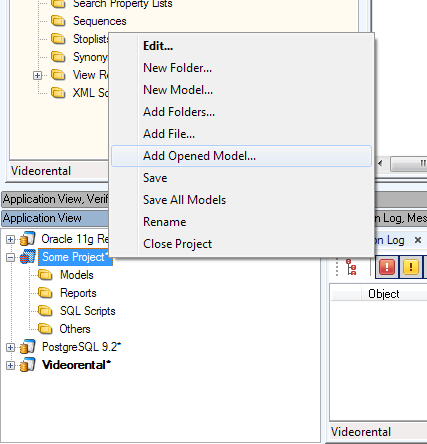Click the horizontal scrollbar left arrow
Viewport: 427px width, 444px height.
pos(380,164)
